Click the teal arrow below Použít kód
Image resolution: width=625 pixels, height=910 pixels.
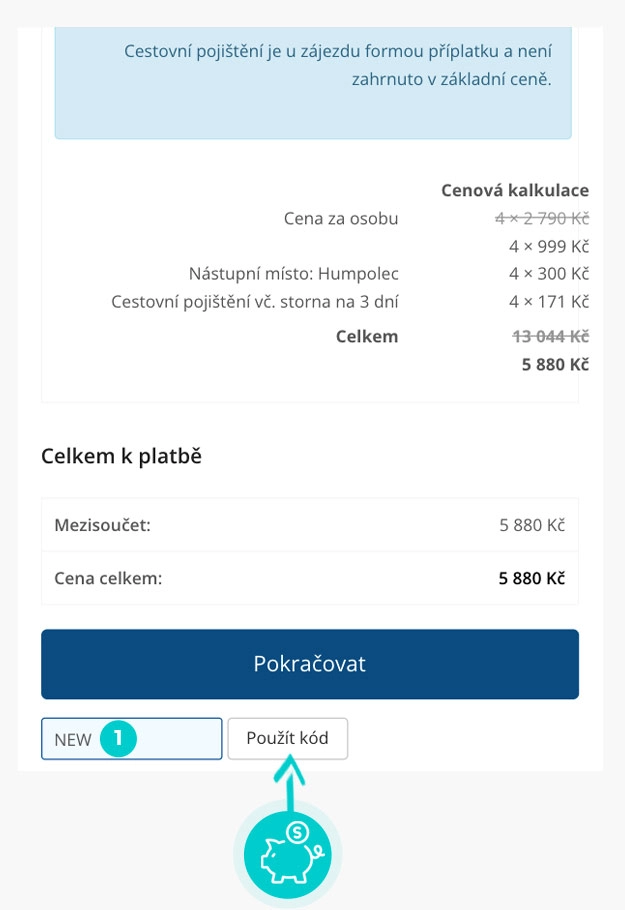(289, 785)
